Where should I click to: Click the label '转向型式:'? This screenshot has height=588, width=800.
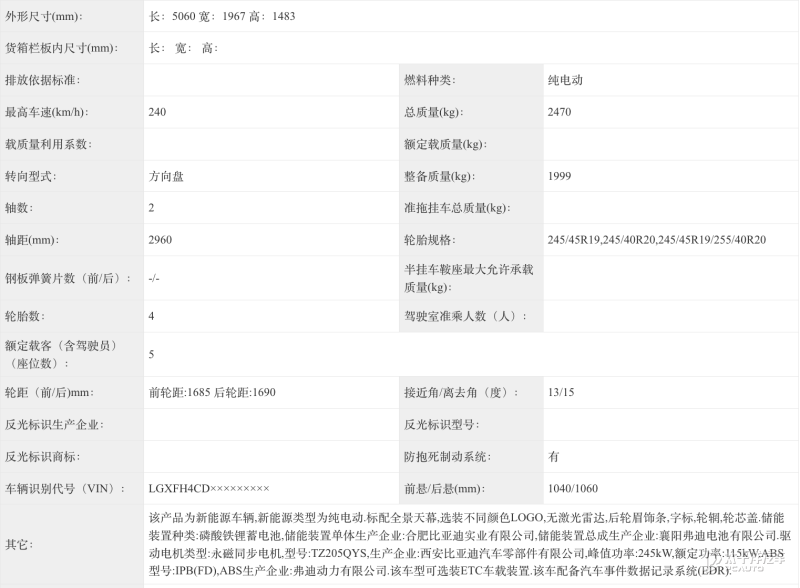[31, 177]
